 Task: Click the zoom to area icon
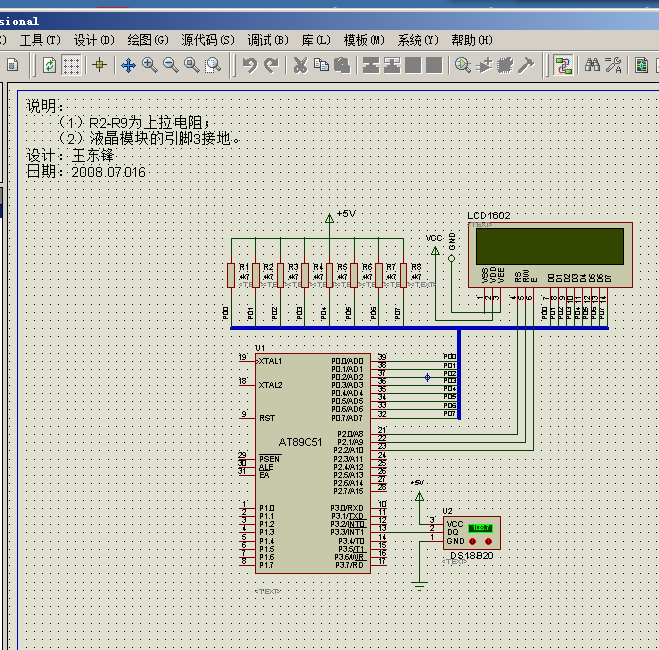tap(213, 65)
